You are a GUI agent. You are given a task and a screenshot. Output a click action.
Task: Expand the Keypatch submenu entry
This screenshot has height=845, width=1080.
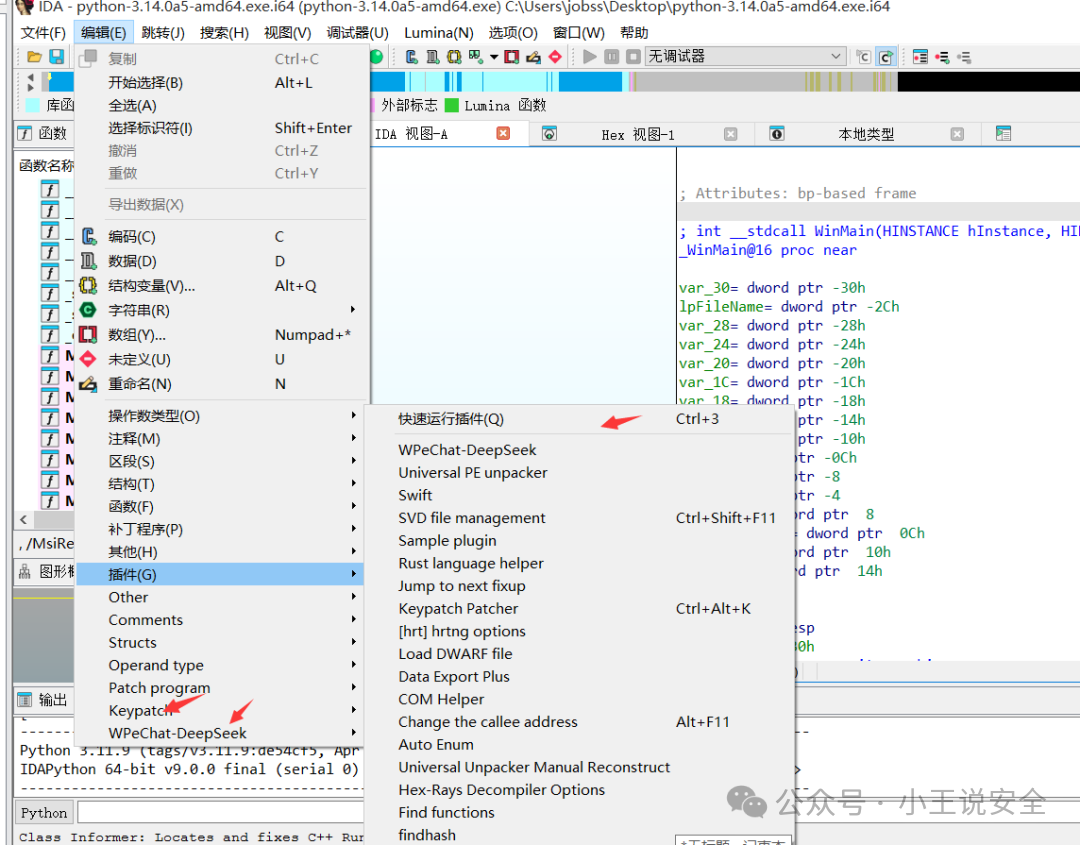pos(220,710)
